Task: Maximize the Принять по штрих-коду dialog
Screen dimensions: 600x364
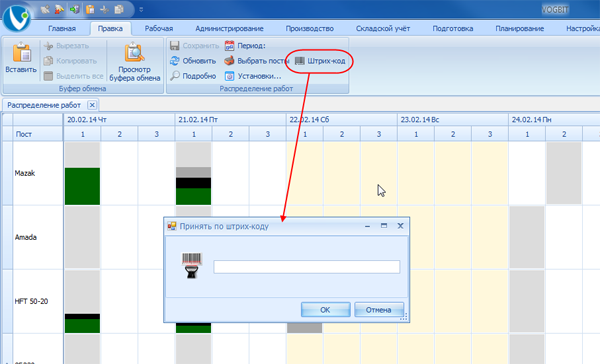Action: pyautogui.click(x=384, y=226)
